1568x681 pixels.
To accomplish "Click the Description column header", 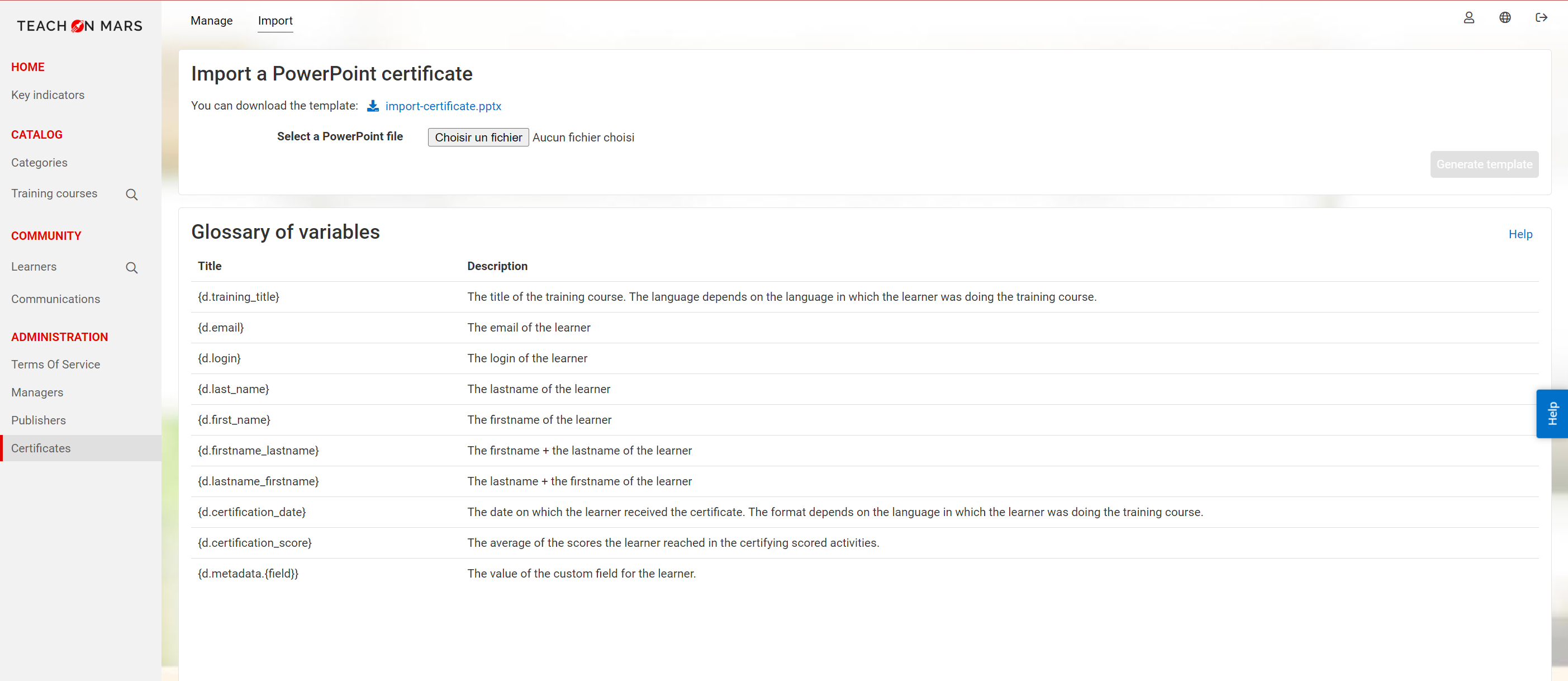I will click(497, 266).
